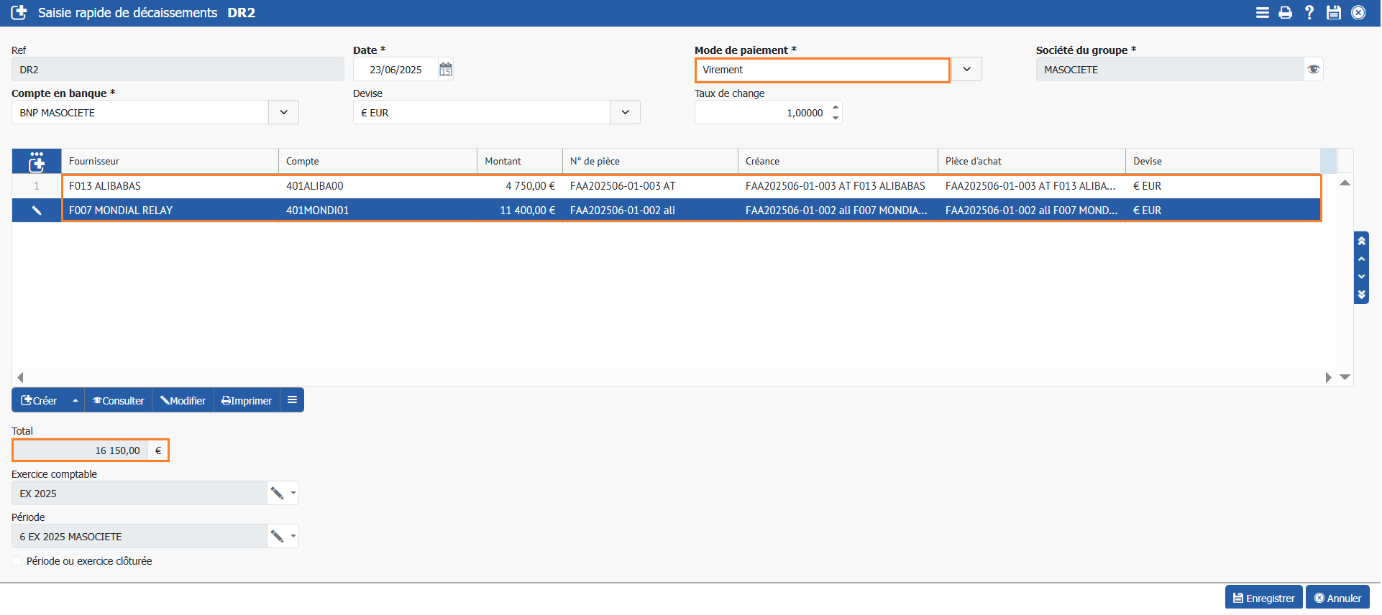Increase Taux de change with up arrow
This screenshot has width=1382, height=615.
click(x=836, y=107)
